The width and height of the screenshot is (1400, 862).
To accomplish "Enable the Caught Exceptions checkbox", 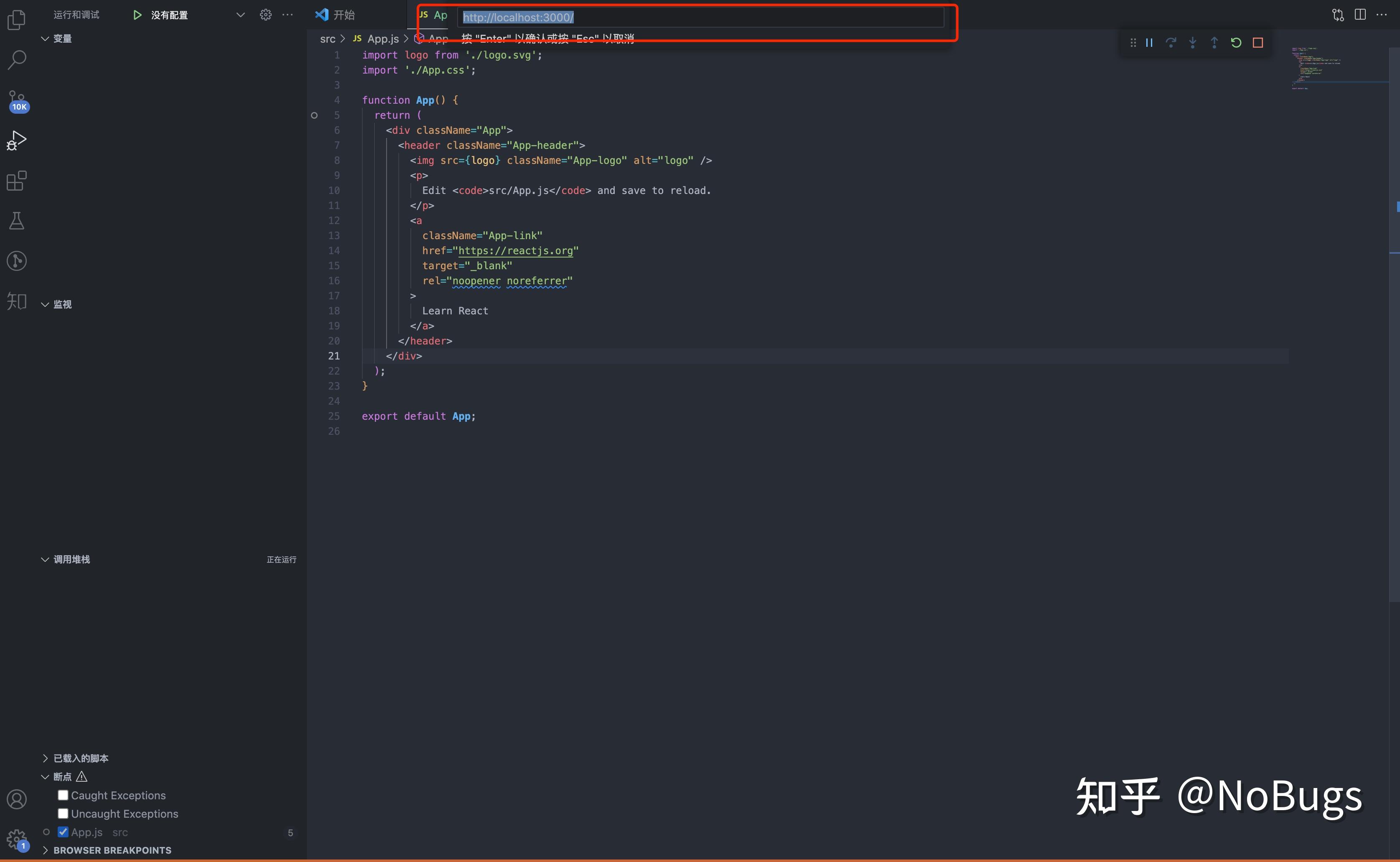I will coord(63,795).
